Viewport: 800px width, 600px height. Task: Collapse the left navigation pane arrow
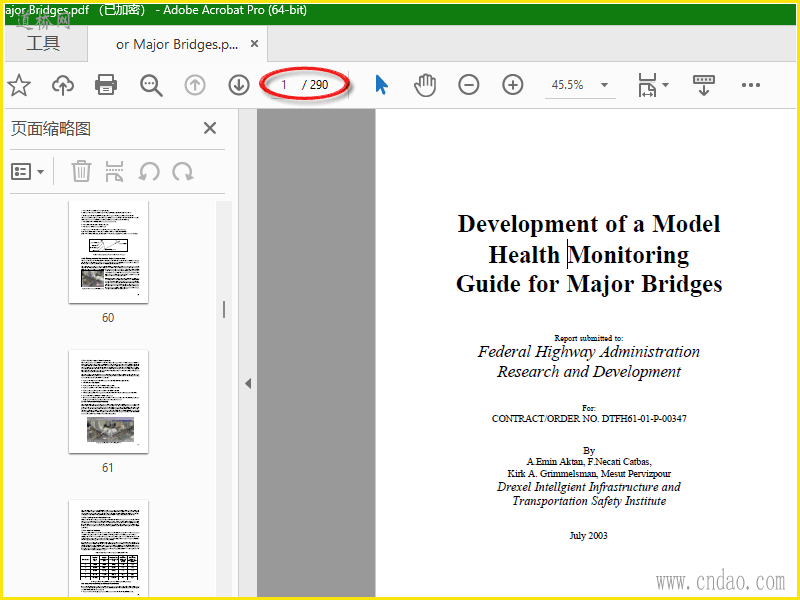(x=247, y=383)
